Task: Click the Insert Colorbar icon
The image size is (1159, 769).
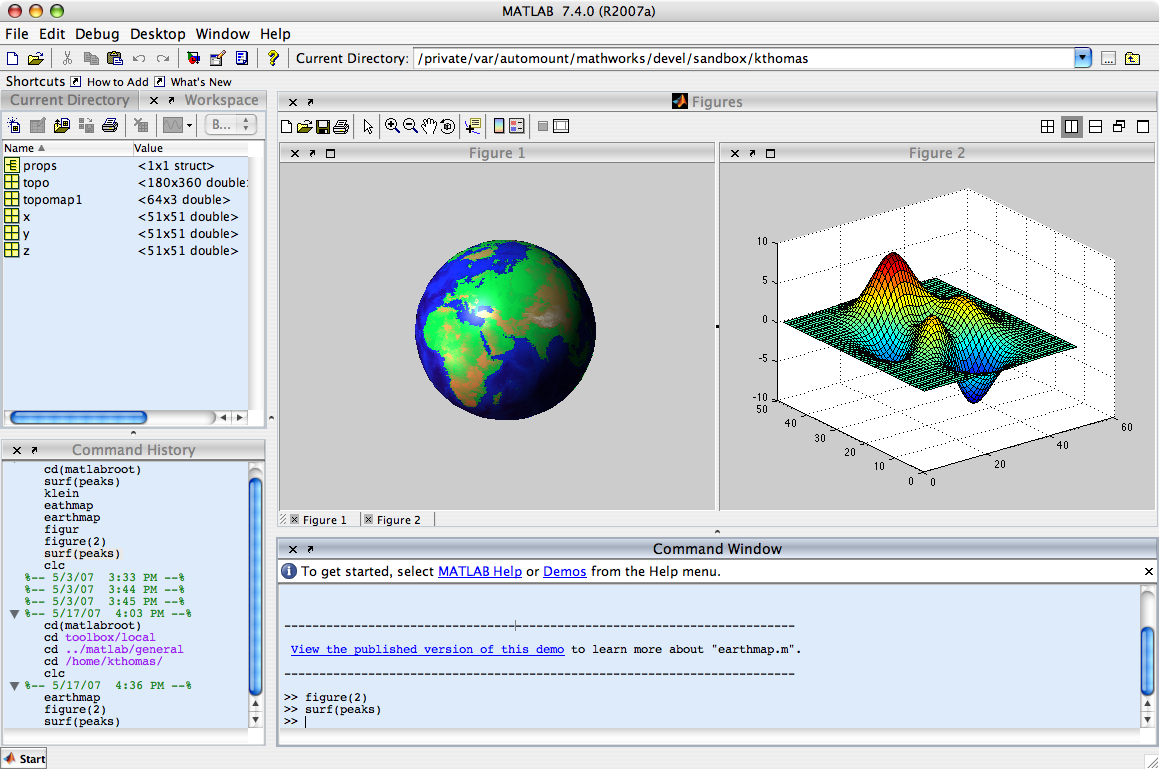Action: (498, 126)
